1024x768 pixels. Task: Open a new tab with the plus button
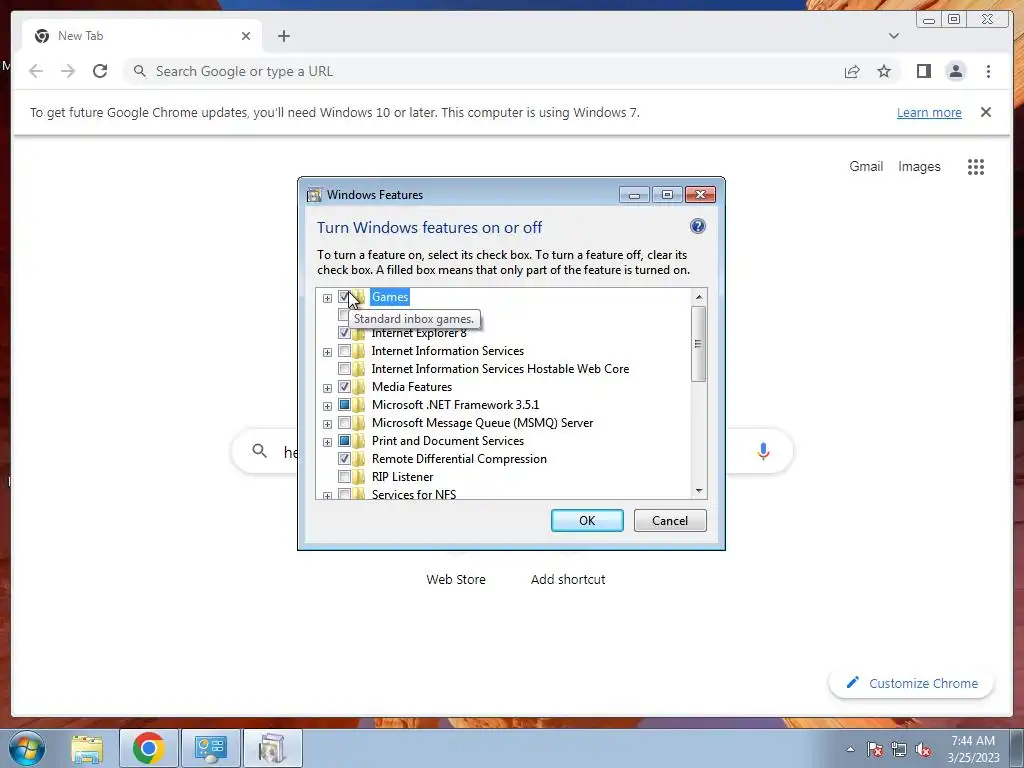tap(283, 36)
